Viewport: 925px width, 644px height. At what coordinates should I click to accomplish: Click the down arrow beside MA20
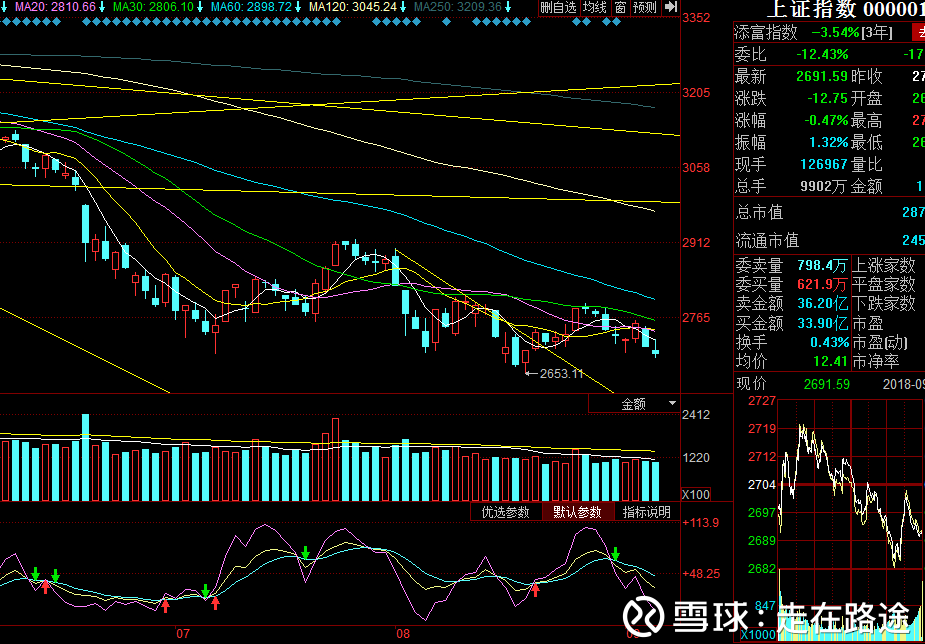(103, 7)
